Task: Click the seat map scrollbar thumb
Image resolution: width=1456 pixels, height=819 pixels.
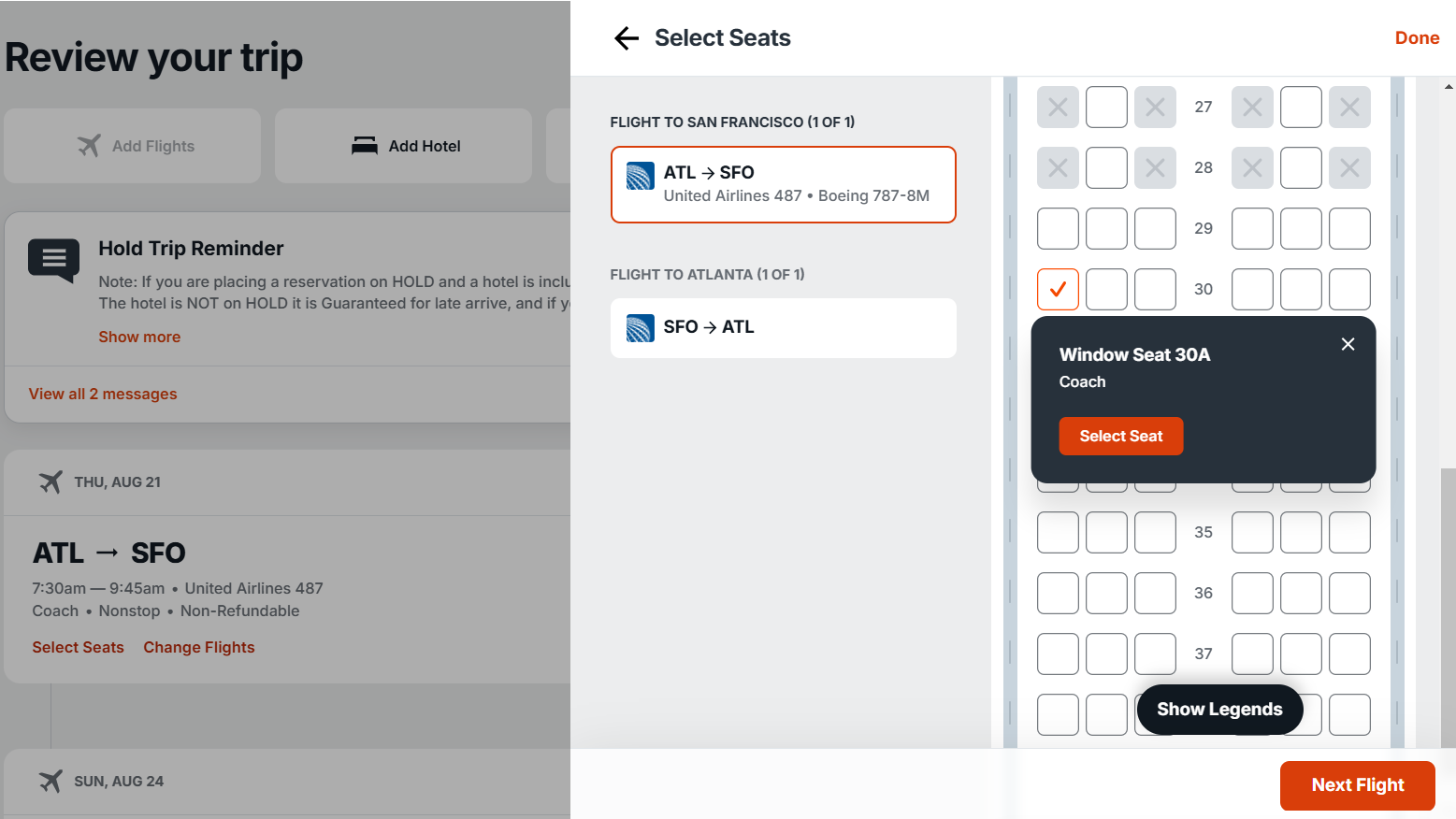Action: [x=1449, y=608]
